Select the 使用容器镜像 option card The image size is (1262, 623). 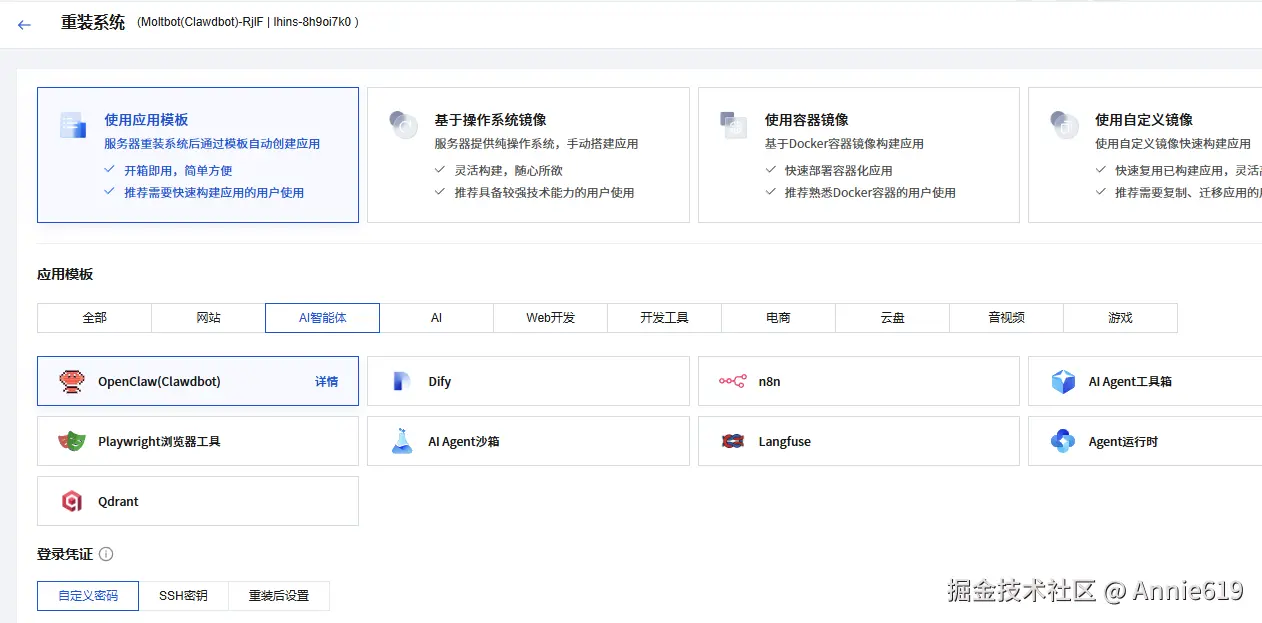pyautogui.click(x=858, y=154)
